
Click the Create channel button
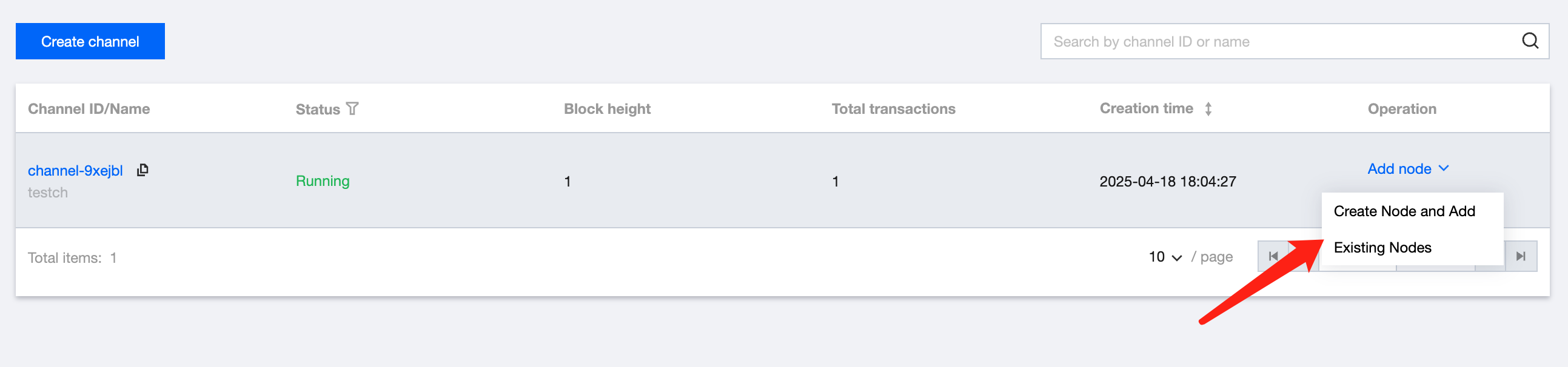(90, 41)
